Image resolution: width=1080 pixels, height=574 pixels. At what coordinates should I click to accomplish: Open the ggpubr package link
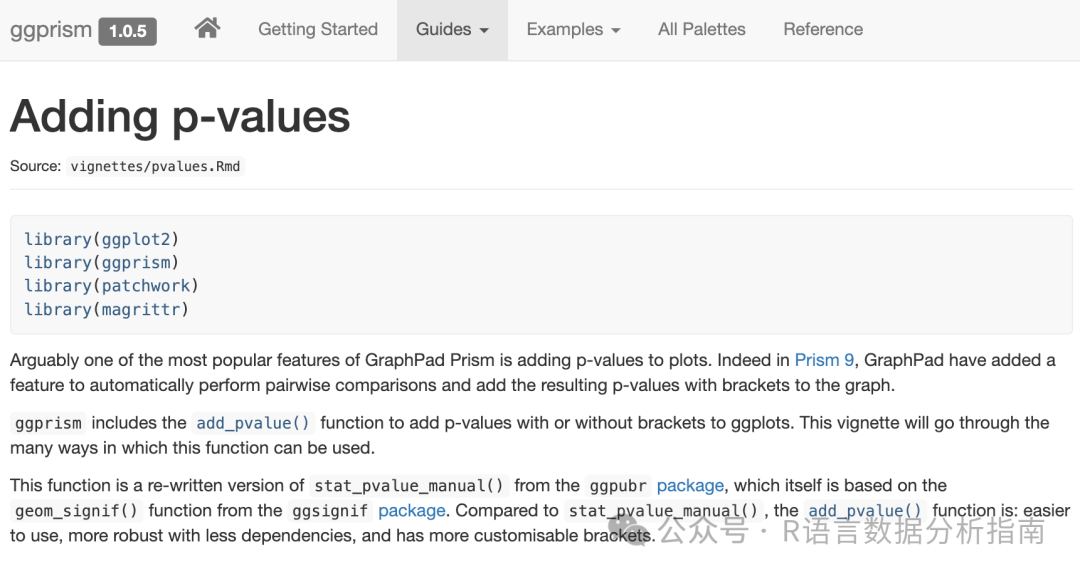coord(690,485)
